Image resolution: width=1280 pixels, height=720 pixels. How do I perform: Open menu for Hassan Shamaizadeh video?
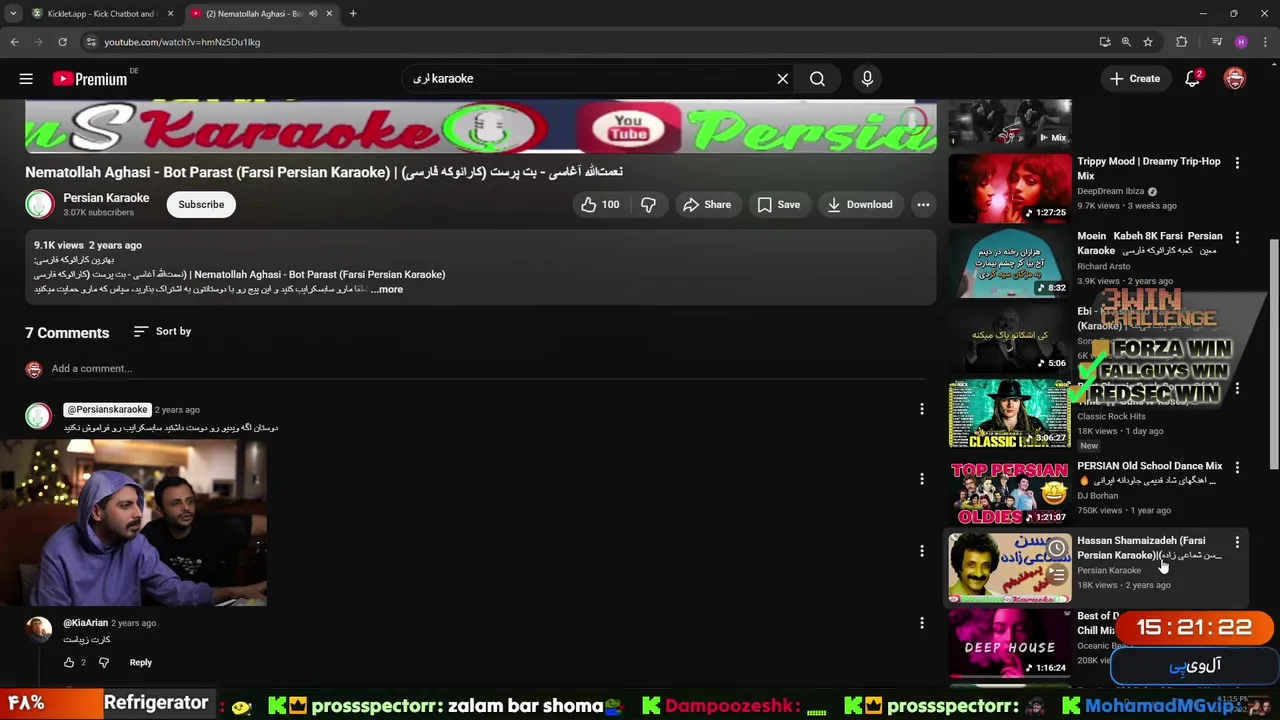1237,542
